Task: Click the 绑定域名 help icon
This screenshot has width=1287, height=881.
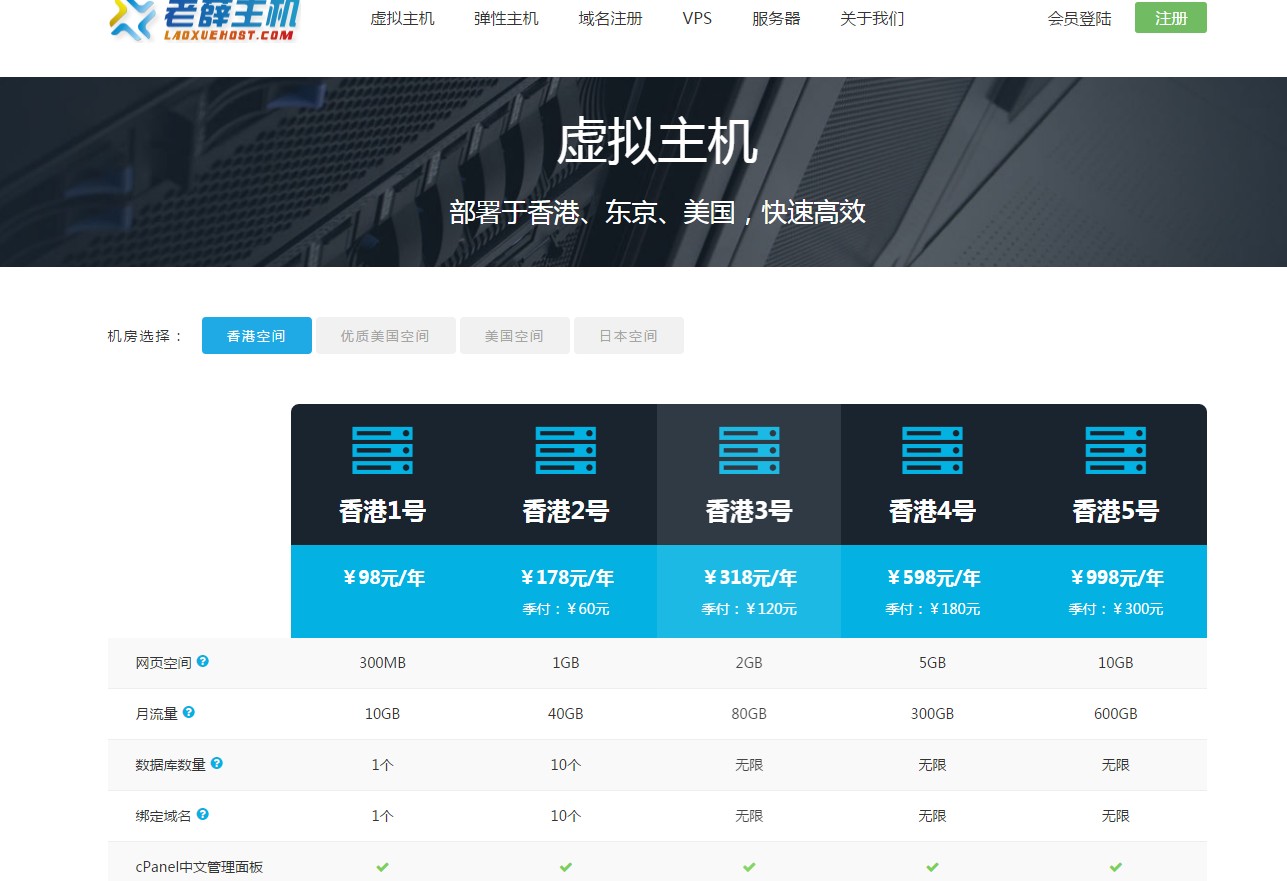Action: click(x=203, y=813)
